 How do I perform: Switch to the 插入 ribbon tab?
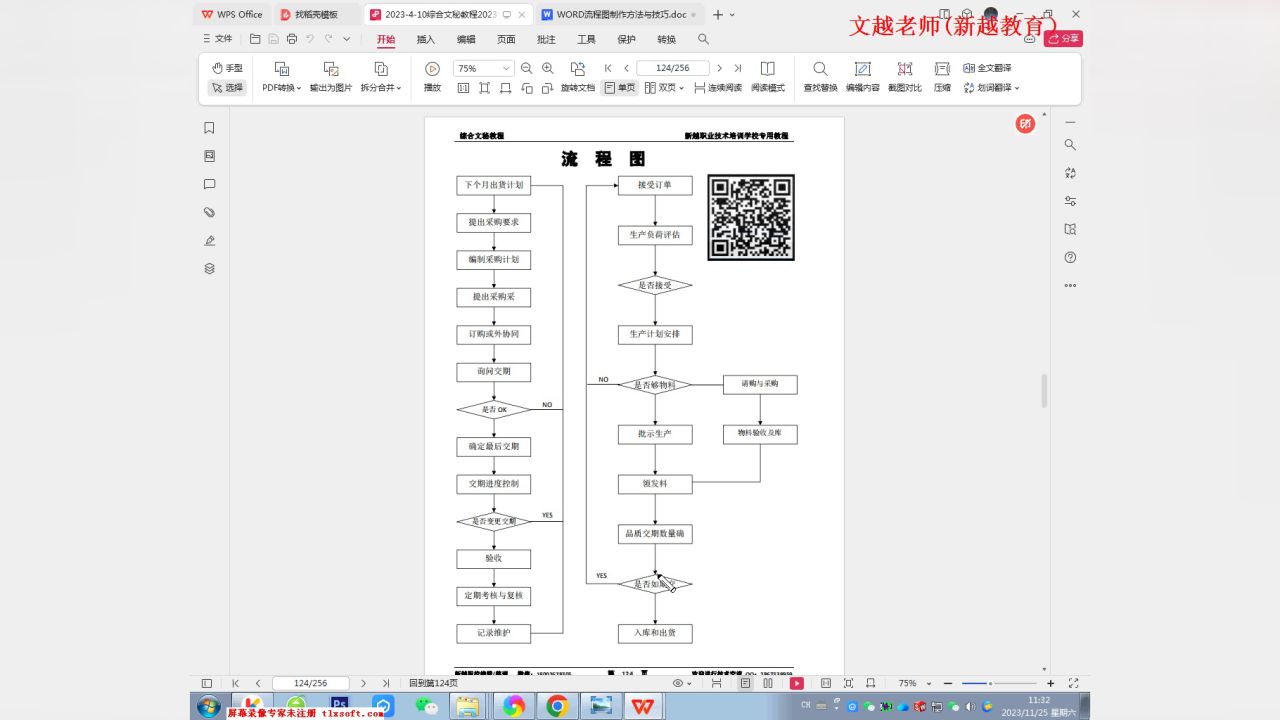point(424,39)
